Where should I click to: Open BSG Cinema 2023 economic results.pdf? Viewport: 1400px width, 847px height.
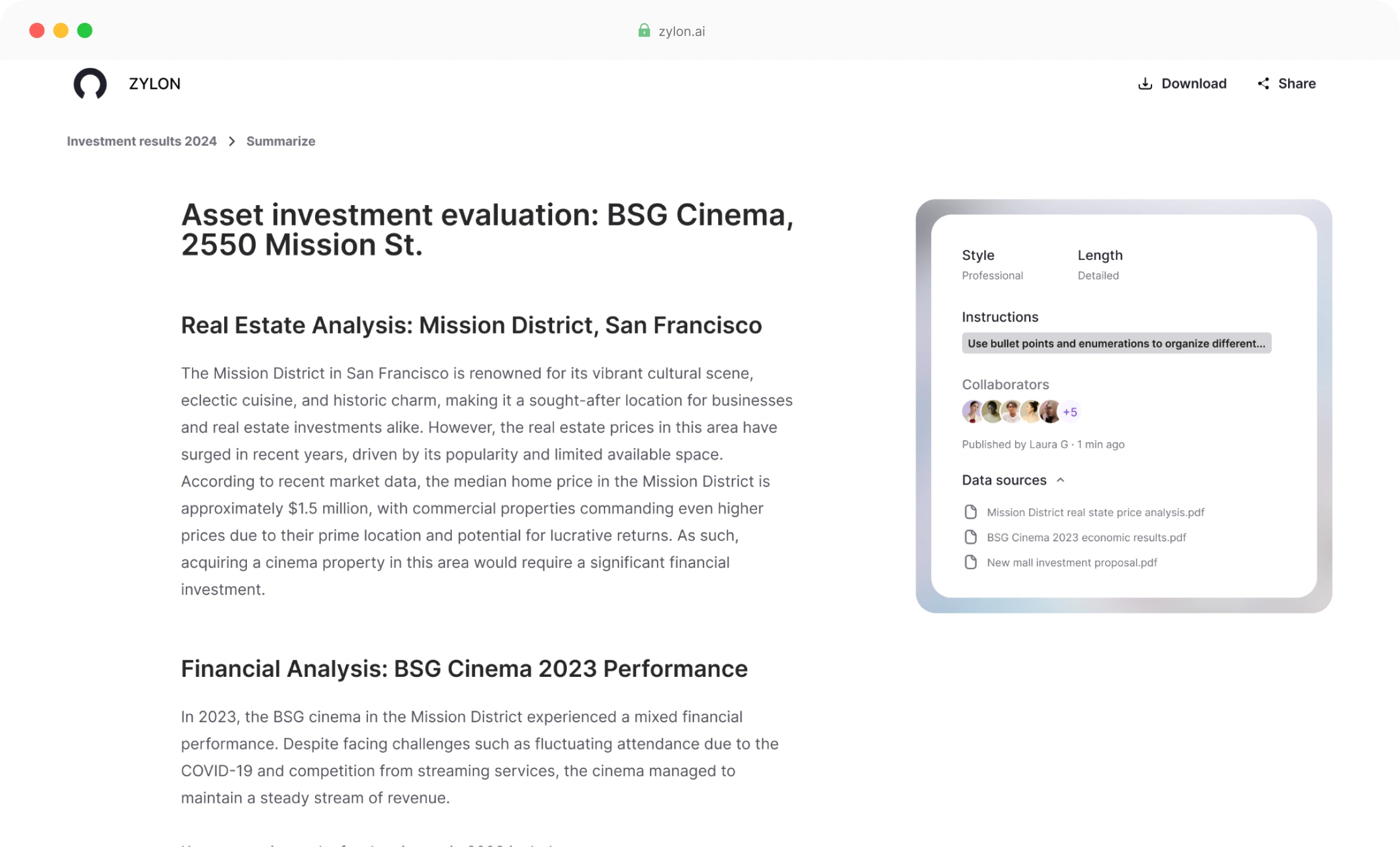coord(1086,537)
